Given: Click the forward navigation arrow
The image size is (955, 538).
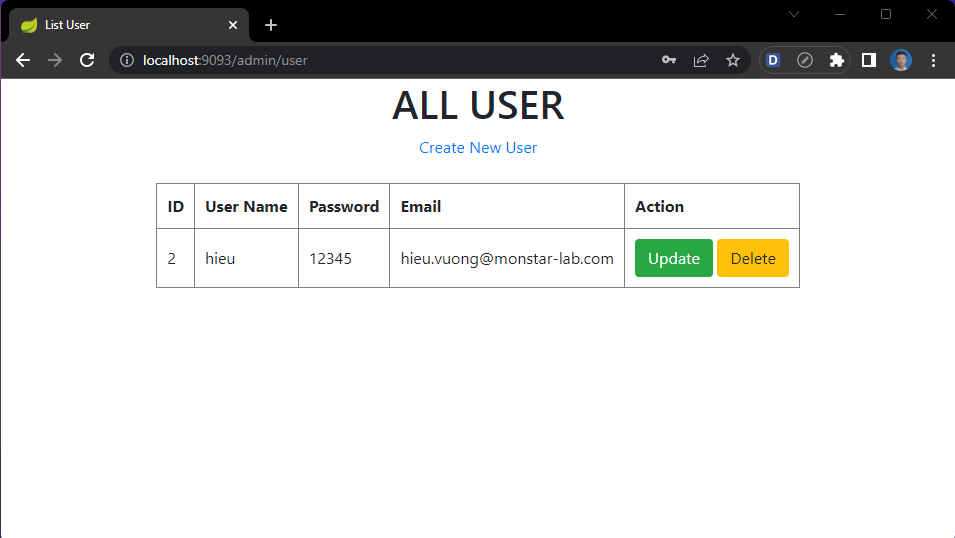Looking at the screenshot, I should tap(55, 60).
